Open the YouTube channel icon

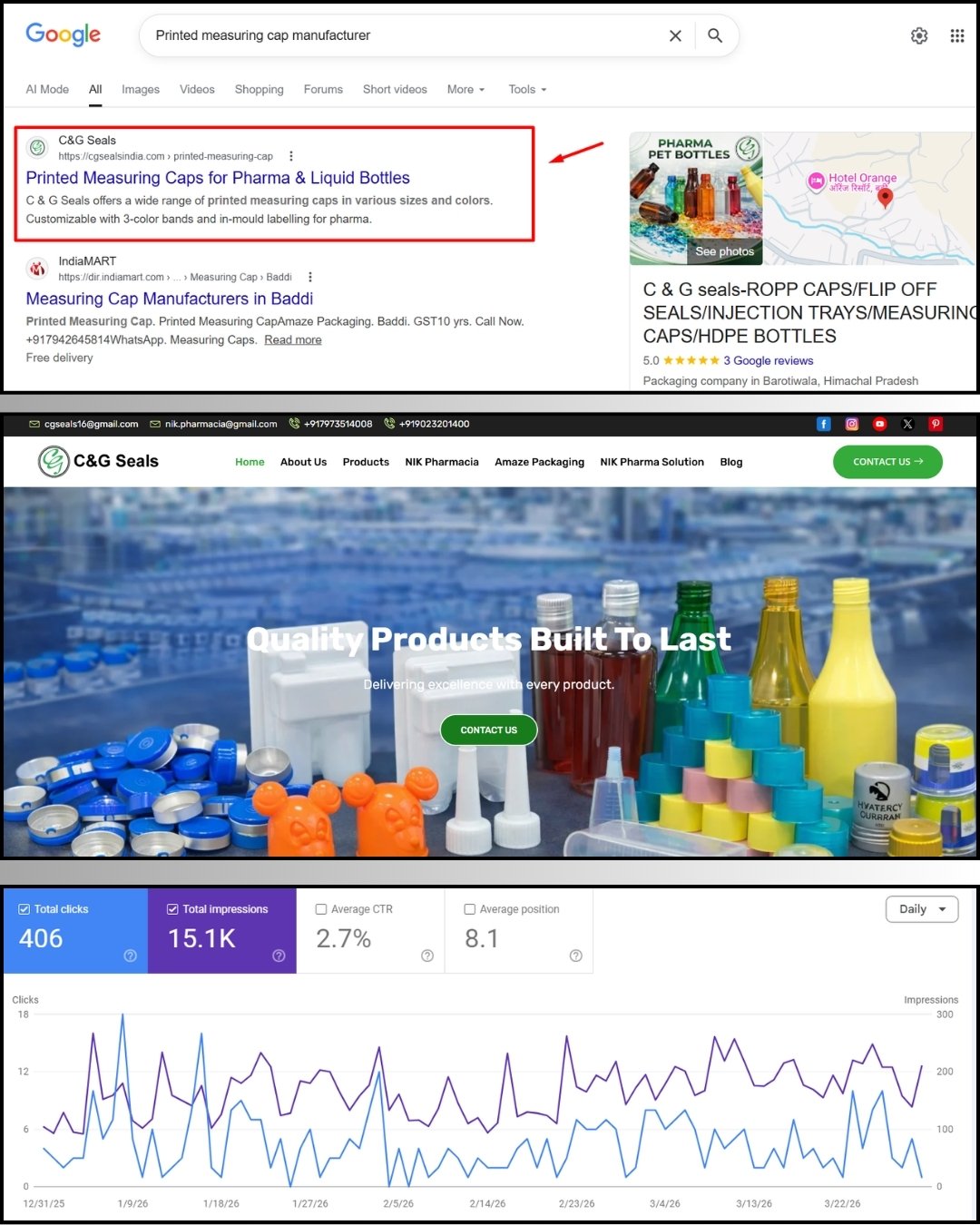click(879, 424)
